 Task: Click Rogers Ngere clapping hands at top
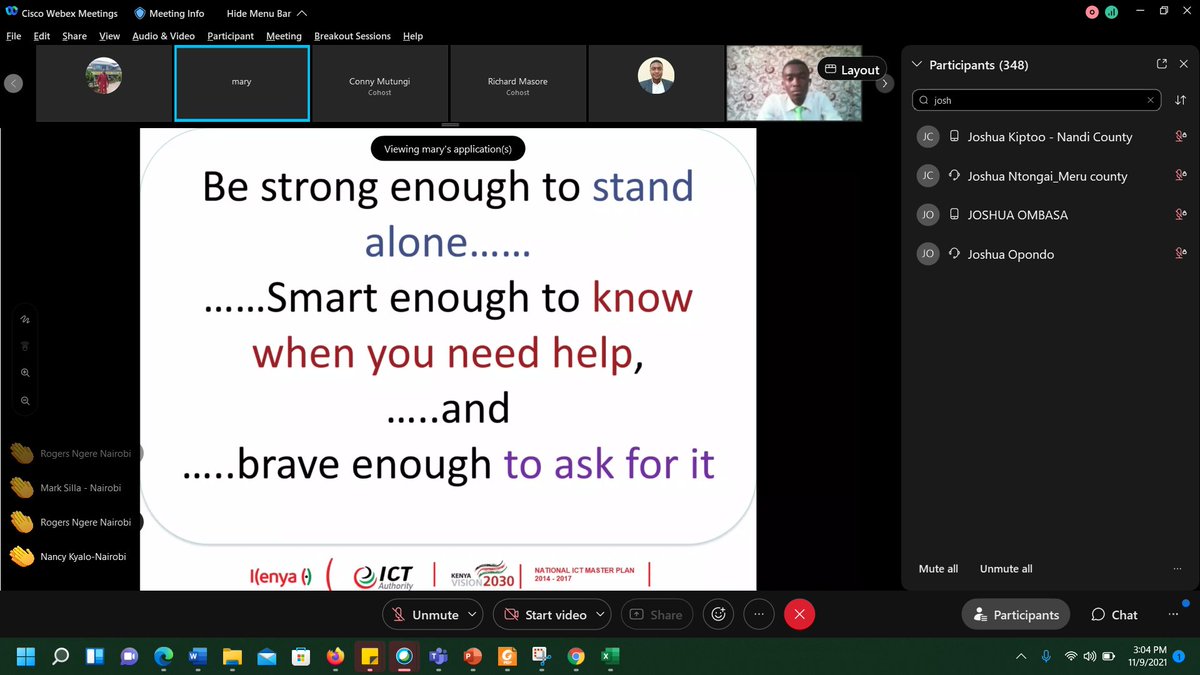pyautogui.click(x=21, y=453)
